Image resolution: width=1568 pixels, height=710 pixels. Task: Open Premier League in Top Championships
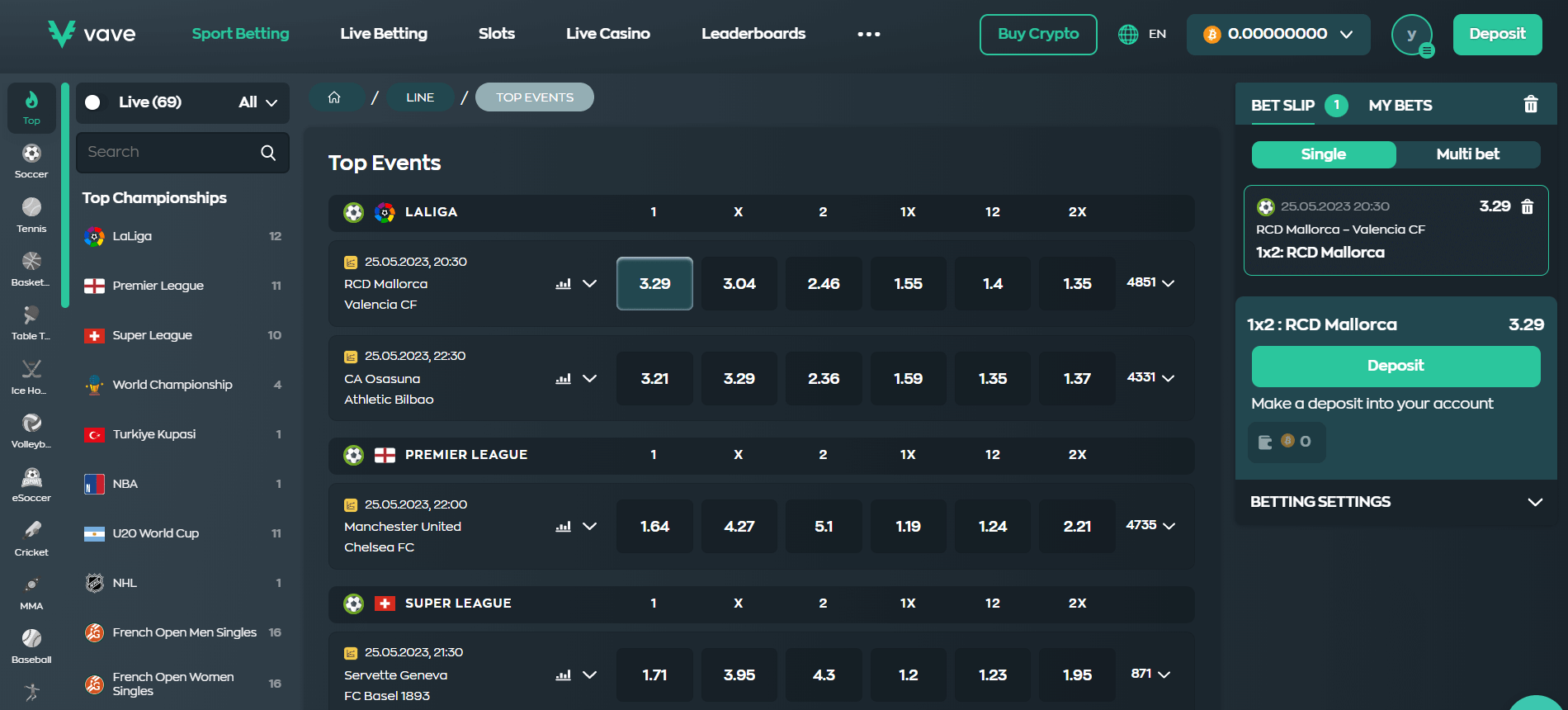pyautogui.click(x=158, y=286)
